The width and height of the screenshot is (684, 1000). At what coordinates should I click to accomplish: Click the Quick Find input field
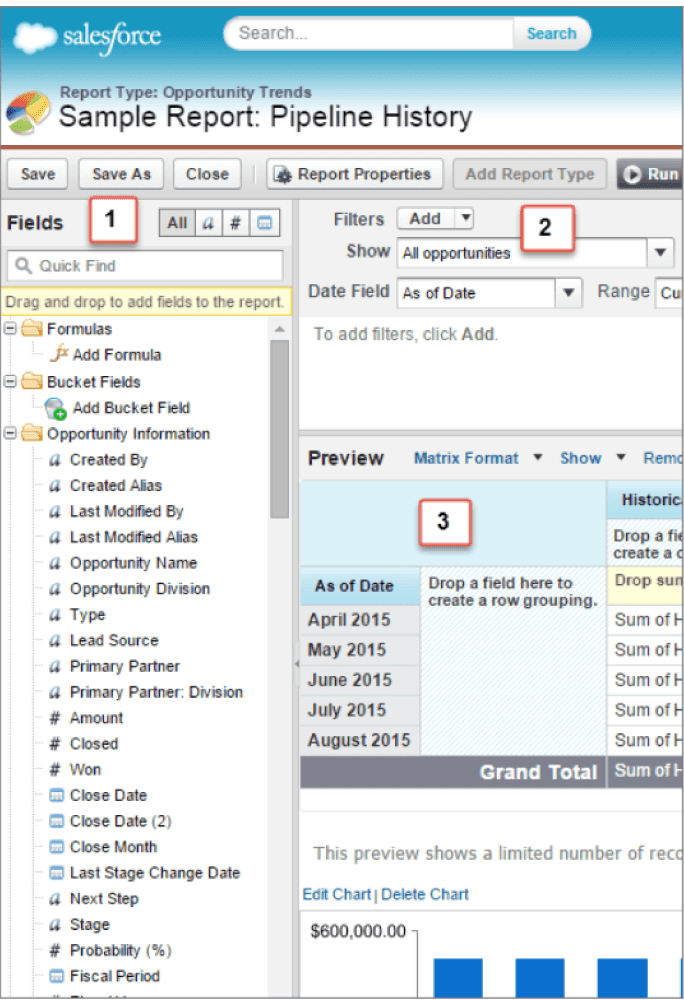(145, 266)
